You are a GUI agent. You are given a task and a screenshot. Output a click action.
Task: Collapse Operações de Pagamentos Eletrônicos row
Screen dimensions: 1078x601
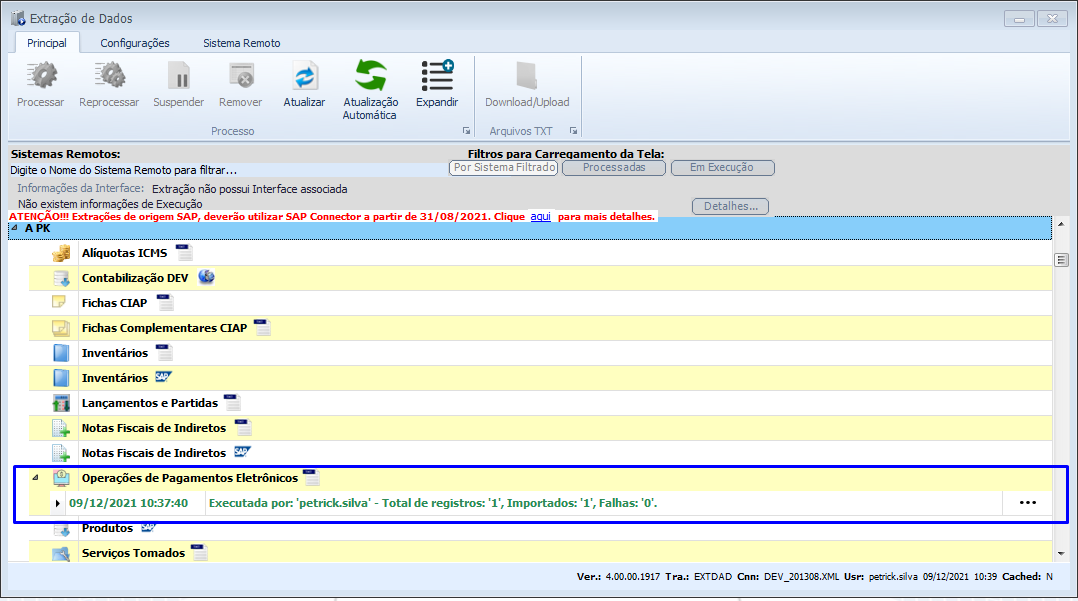[x=35, y=477]
